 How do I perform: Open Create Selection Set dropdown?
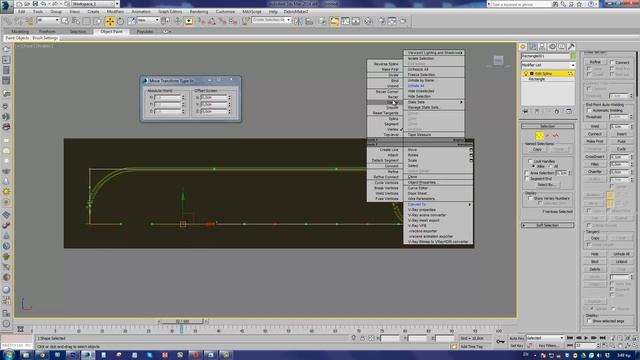point(271,20)
